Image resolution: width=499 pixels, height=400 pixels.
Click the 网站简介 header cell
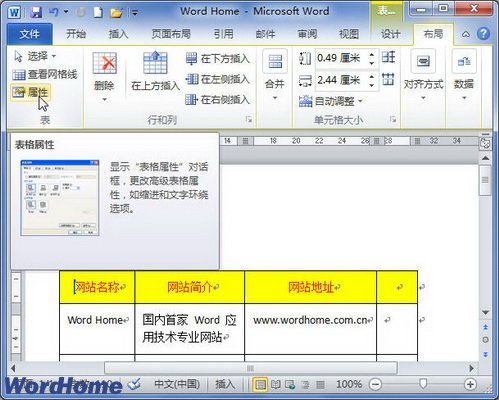tap(189, 287)
